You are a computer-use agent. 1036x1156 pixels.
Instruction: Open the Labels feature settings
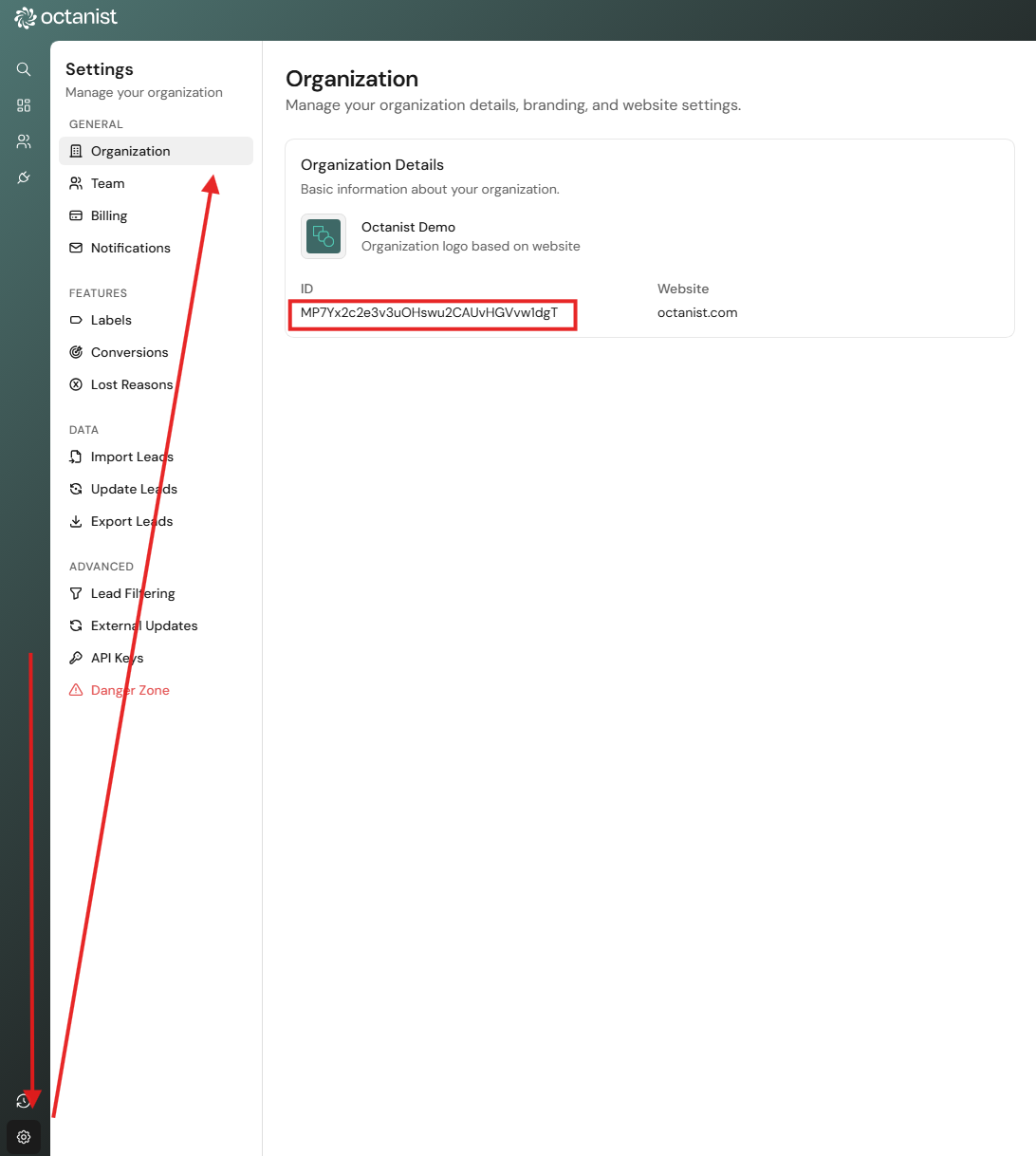(x=112, y=320)
